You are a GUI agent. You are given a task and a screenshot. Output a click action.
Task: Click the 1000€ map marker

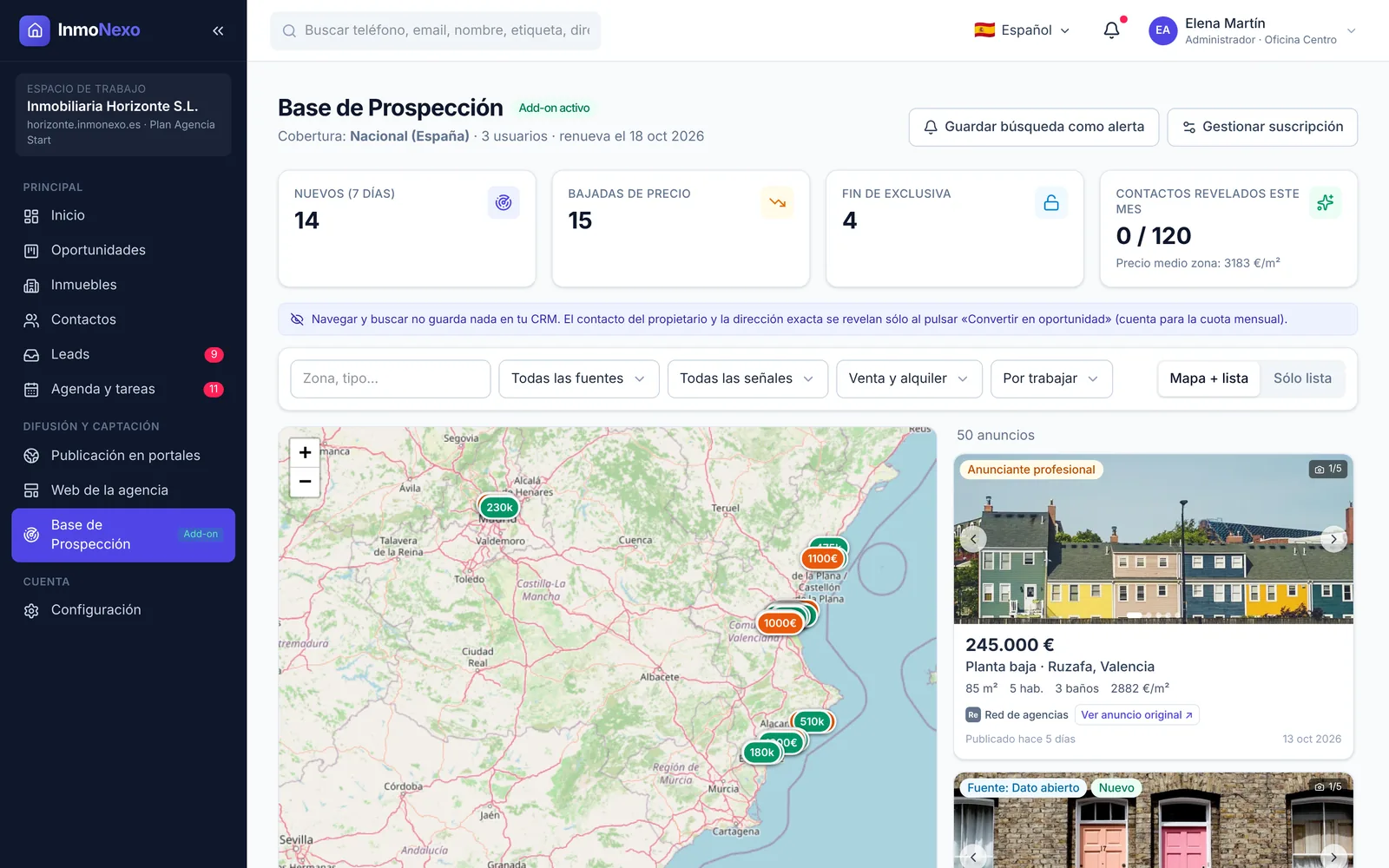pyautogui.click(x=780, y=623)
